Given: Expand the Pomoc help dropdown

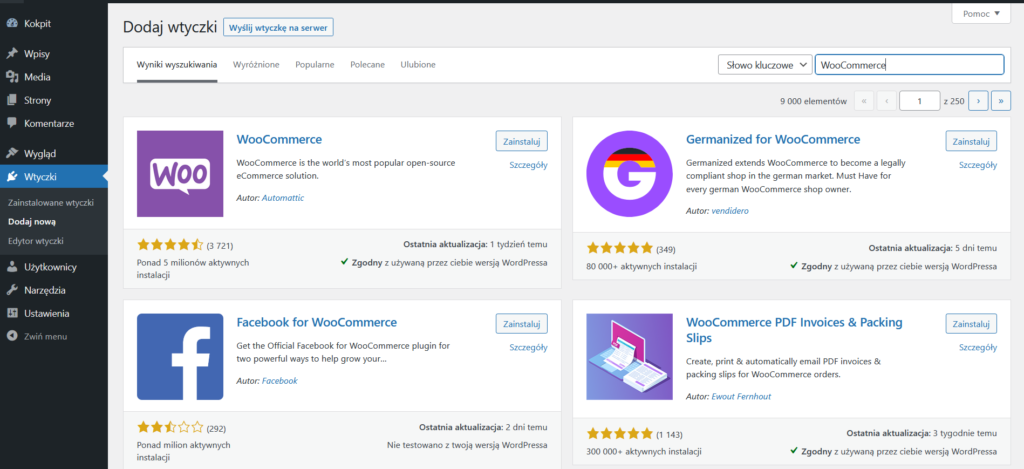Looking at the screenshot, I should (x=981, y=13).
